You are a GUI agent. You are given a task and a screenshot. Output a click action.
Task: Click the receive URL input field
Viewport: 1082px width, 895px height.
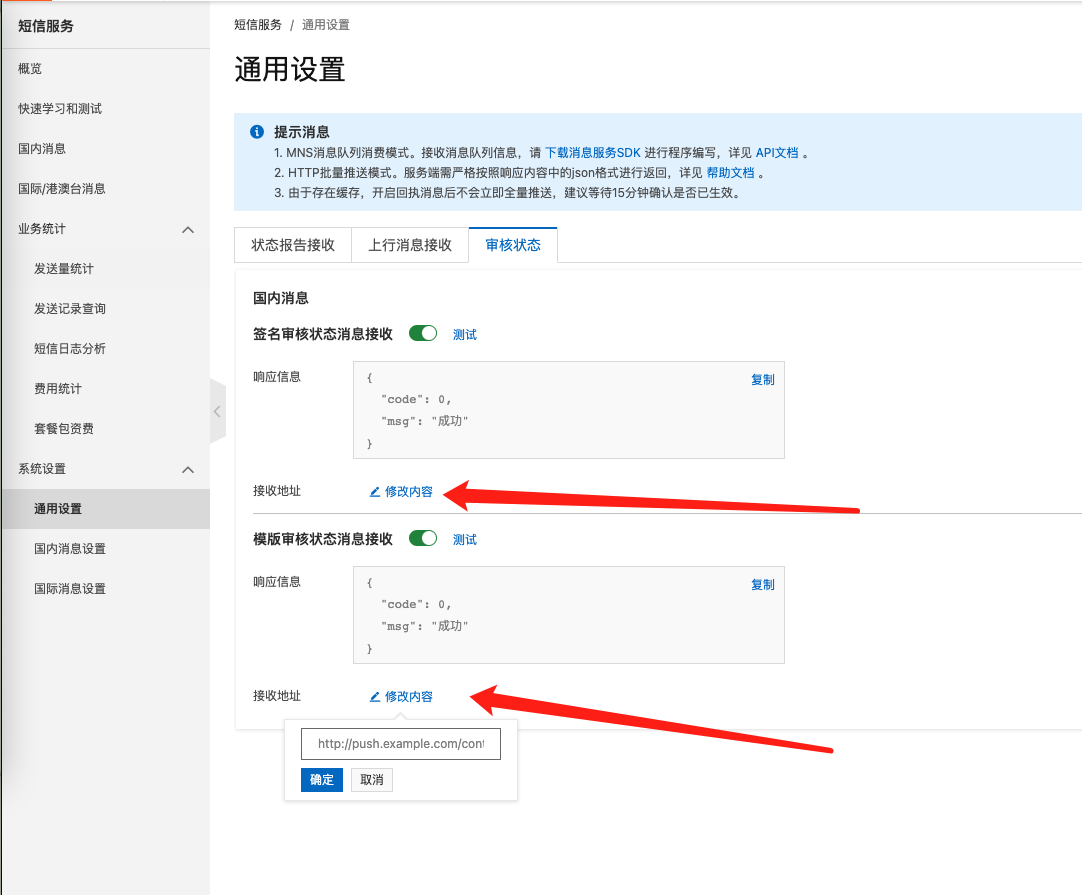coord(401,744)
